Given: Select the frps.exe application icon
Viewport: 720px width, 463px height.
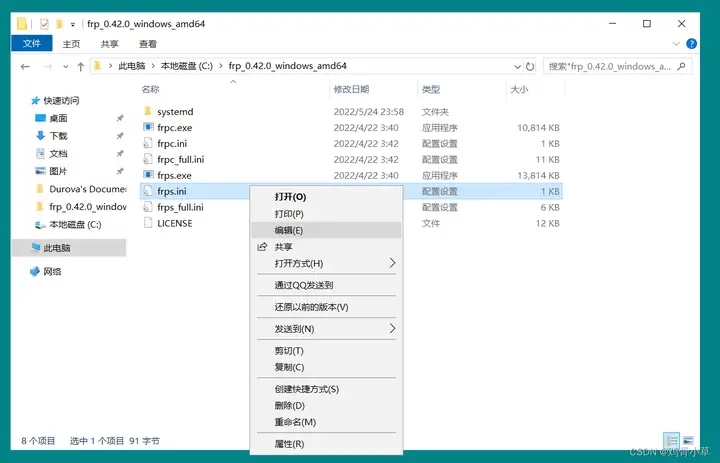Looking at the screenshot, I should [x=148, y=175].
